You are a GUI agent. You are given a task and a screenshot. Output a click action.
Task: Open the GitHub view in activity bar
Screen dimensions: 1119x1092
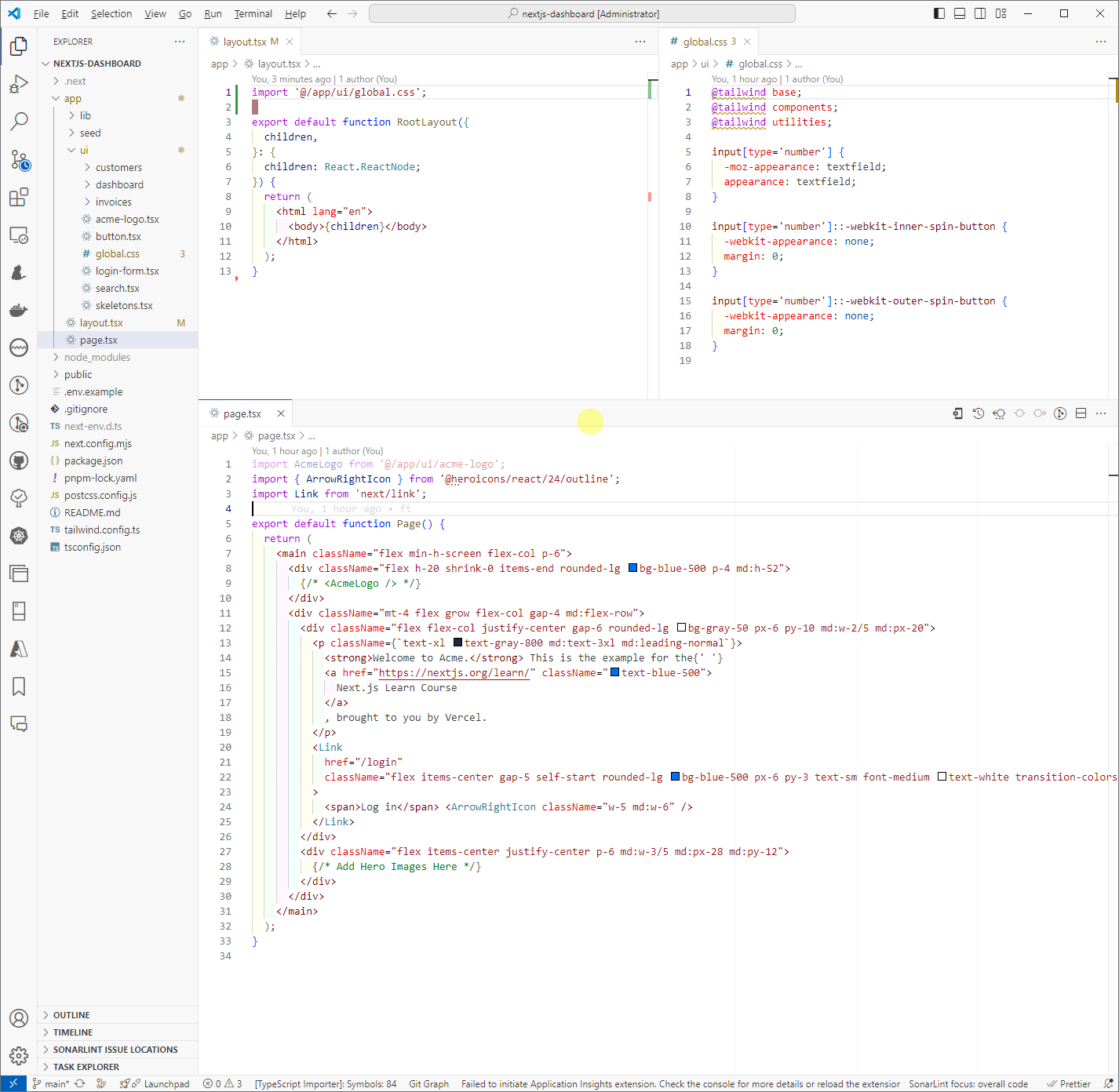click(x=19, y=460)
